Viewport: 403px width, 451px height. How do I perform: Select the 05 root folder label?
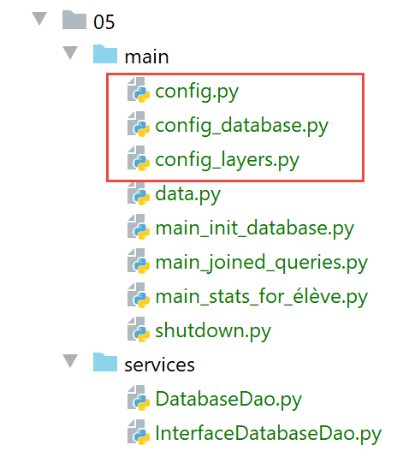click(104, 22)
